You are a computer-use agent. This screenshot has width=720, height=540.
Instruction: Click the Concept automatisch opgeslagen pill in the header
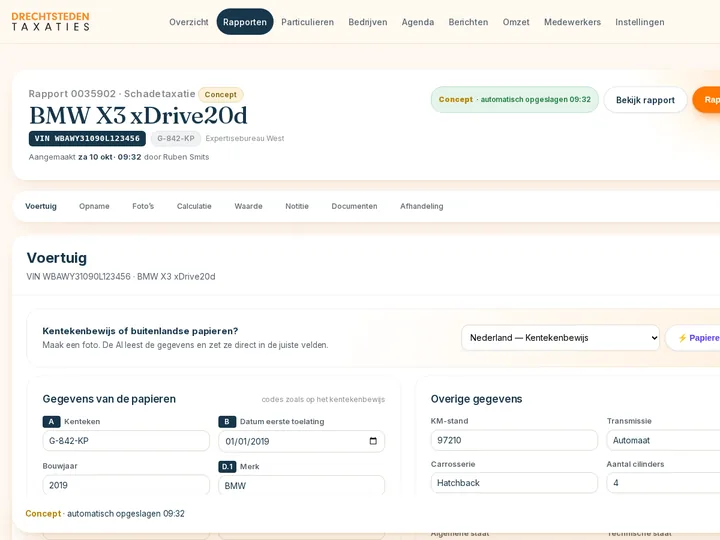(515, 100)
